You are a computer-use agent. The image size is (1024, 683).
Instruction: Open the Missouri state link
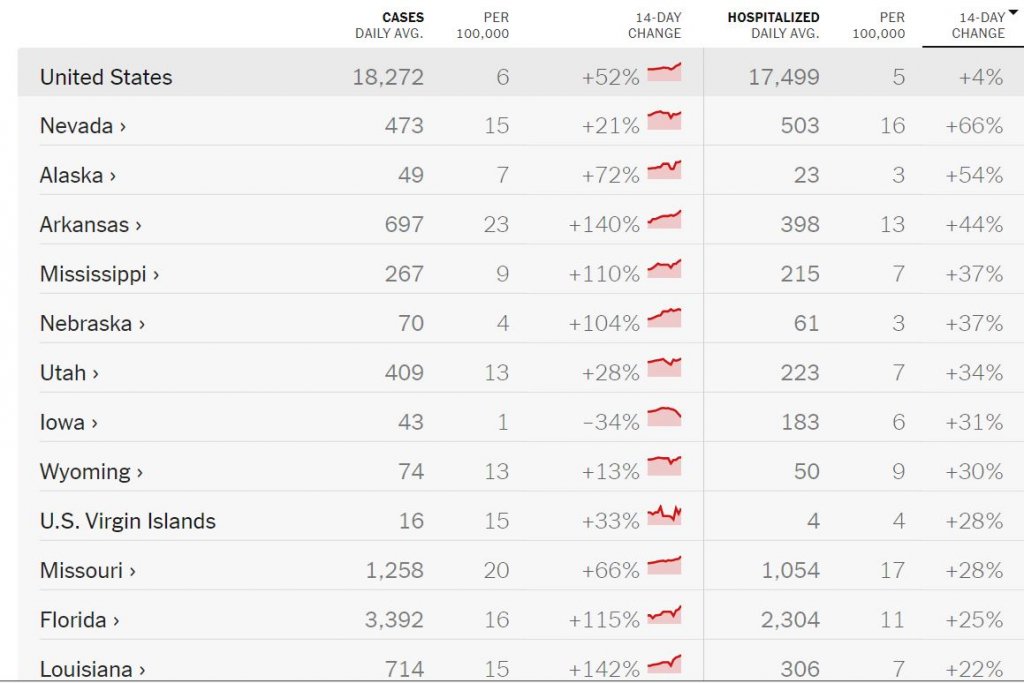pos(87,571)
